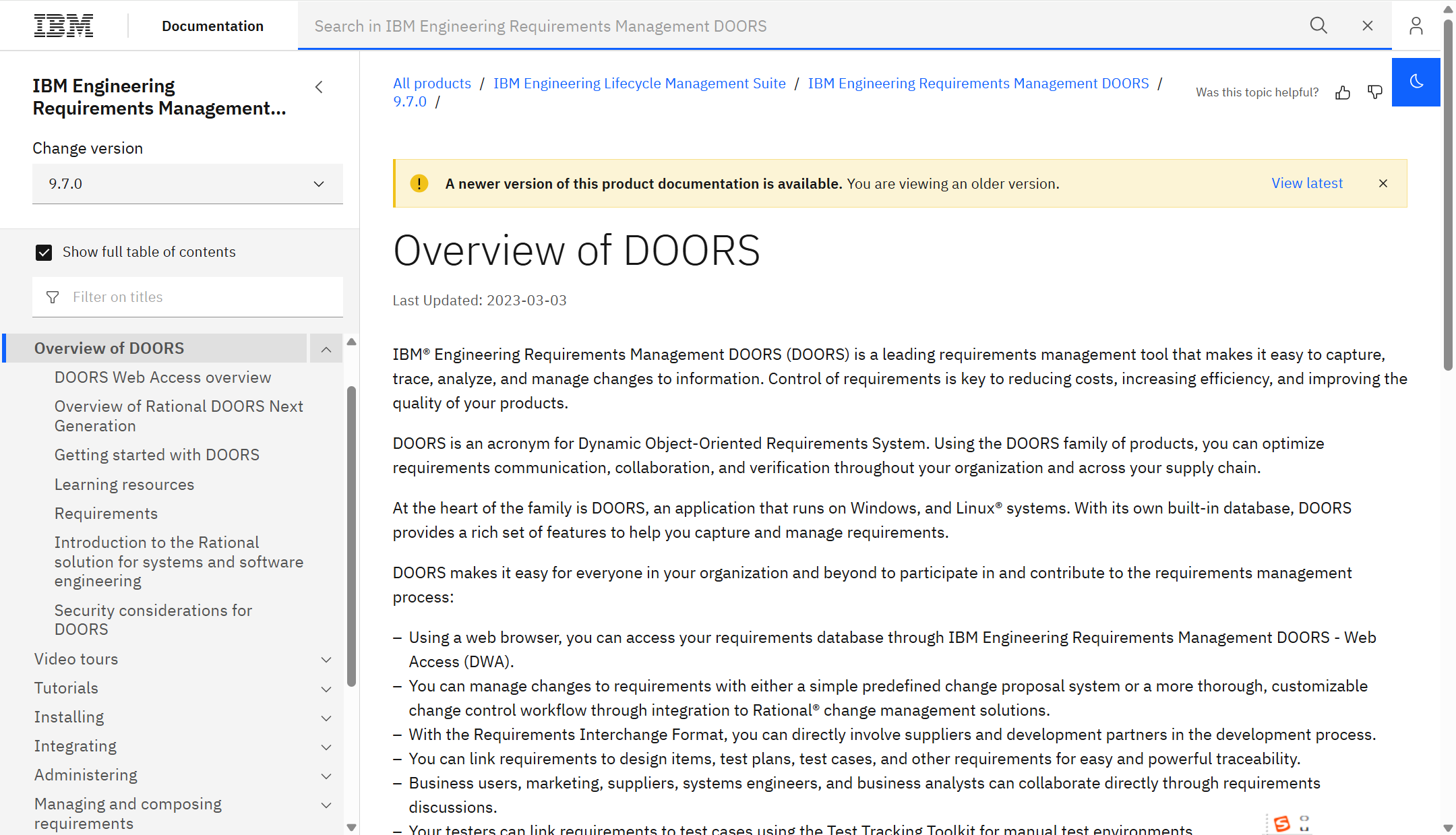Click the View latest link
Image resolution: width=1456 pixels, height=835 pixels.
point(1307,183)
